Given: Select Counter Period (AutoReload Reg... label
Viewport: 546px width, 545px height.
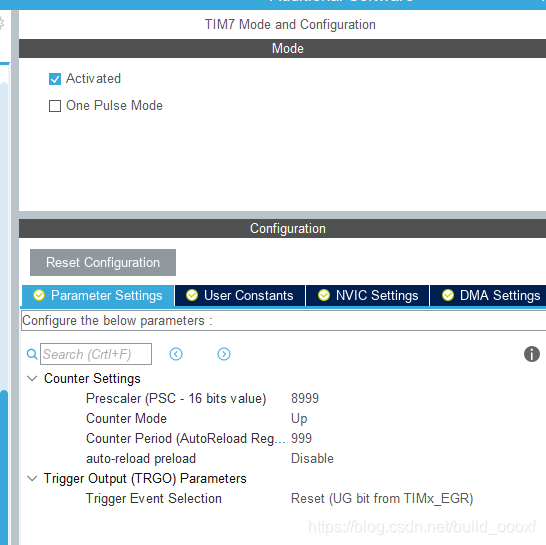Looking at the screenshot, I should pos(185,439).
